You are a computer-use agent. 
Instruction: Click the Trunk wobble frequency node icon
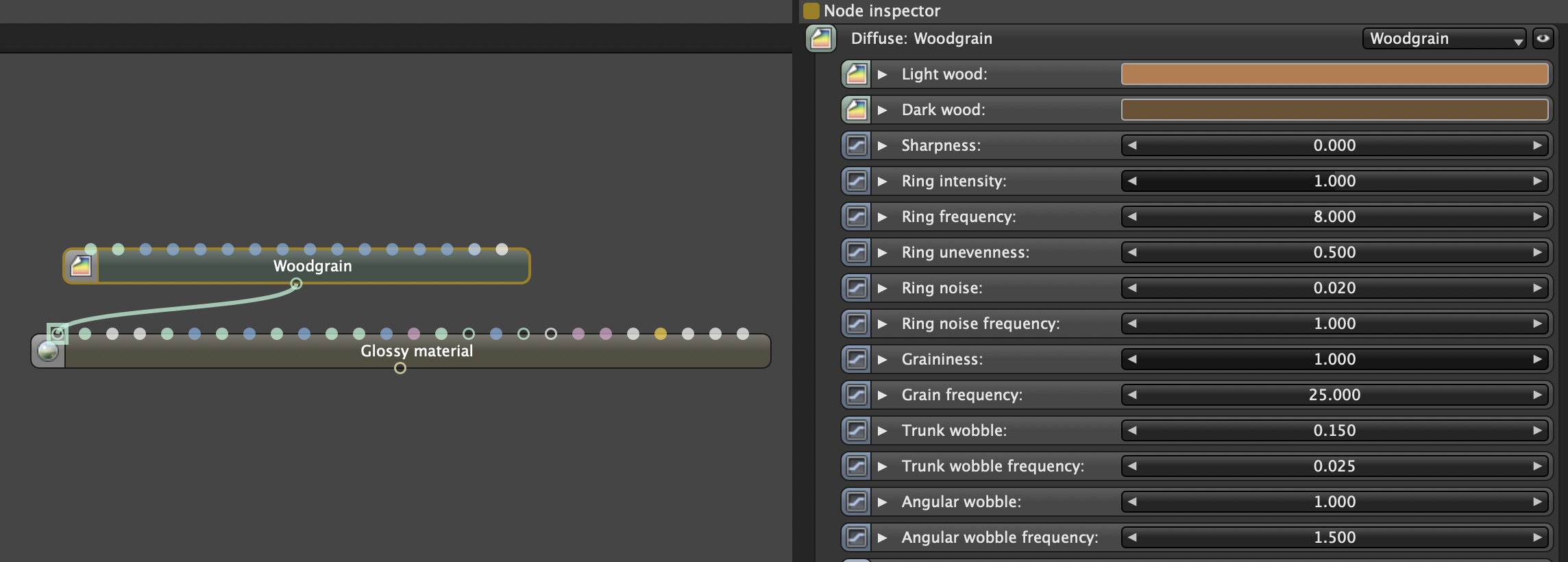point(856,466)
